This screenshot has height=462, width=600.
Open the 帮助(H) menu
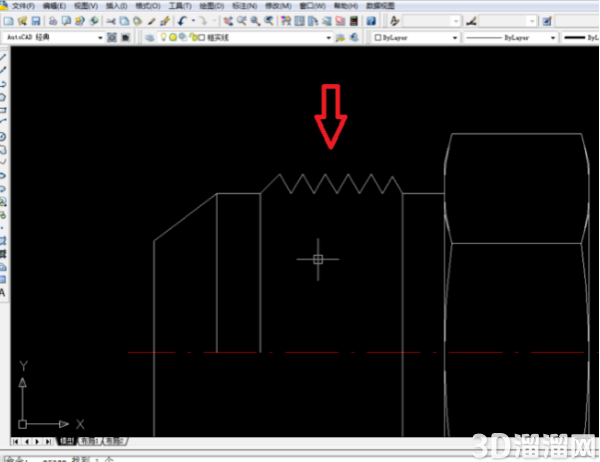[346, 6]
